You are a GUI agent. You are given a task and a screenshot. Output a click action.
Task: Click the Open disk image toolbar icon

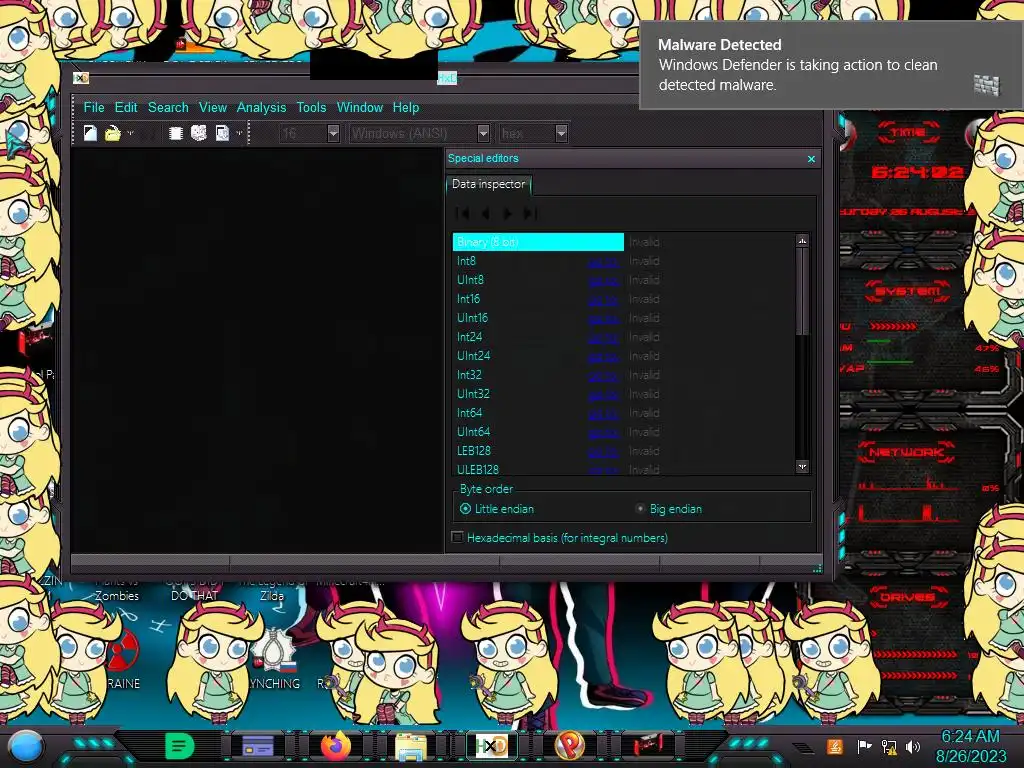point(222,133)
